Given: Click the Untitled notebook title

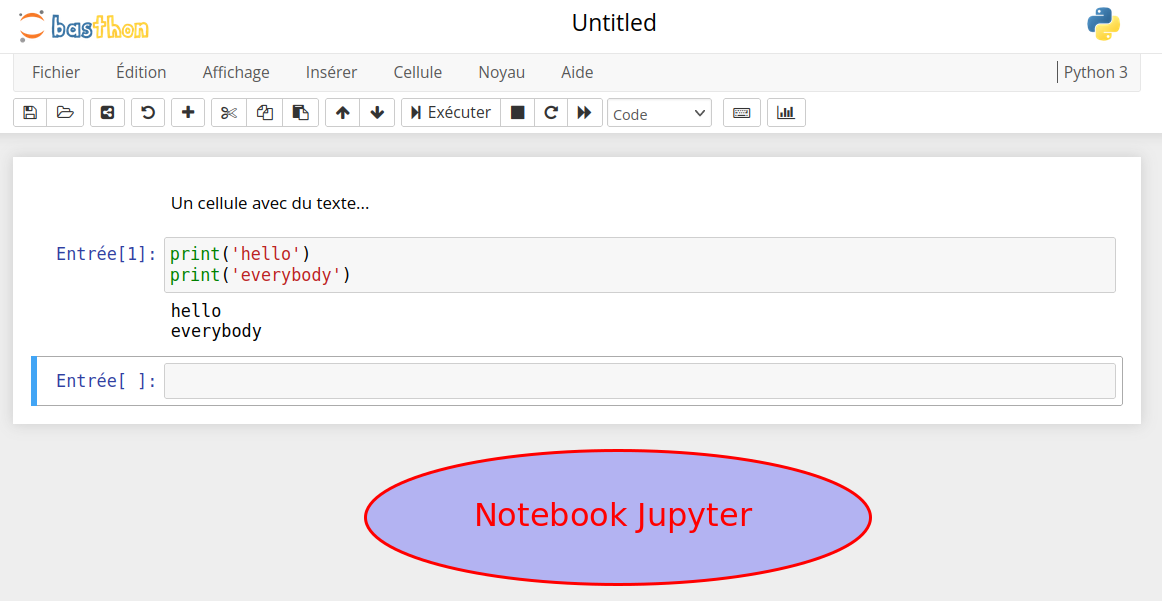Looking at the screenshot, I should click(614, 23).
